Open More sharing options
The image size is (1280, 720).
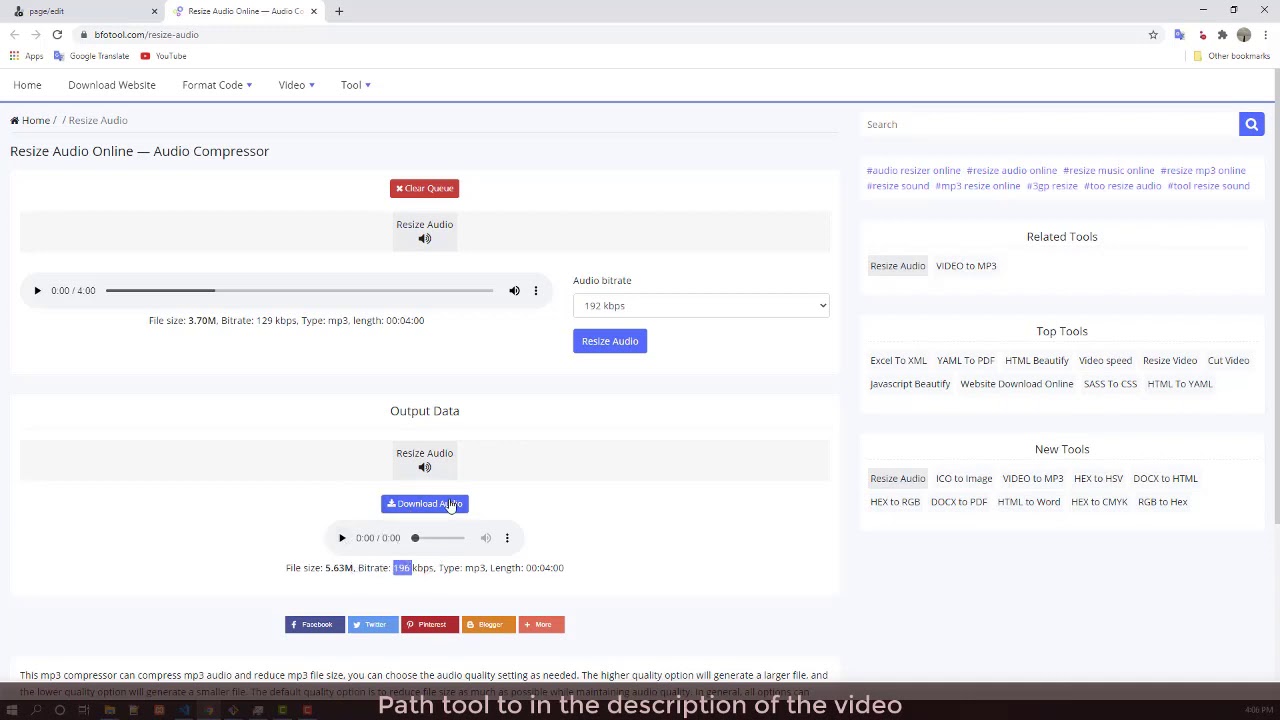(x=541, y=625)
